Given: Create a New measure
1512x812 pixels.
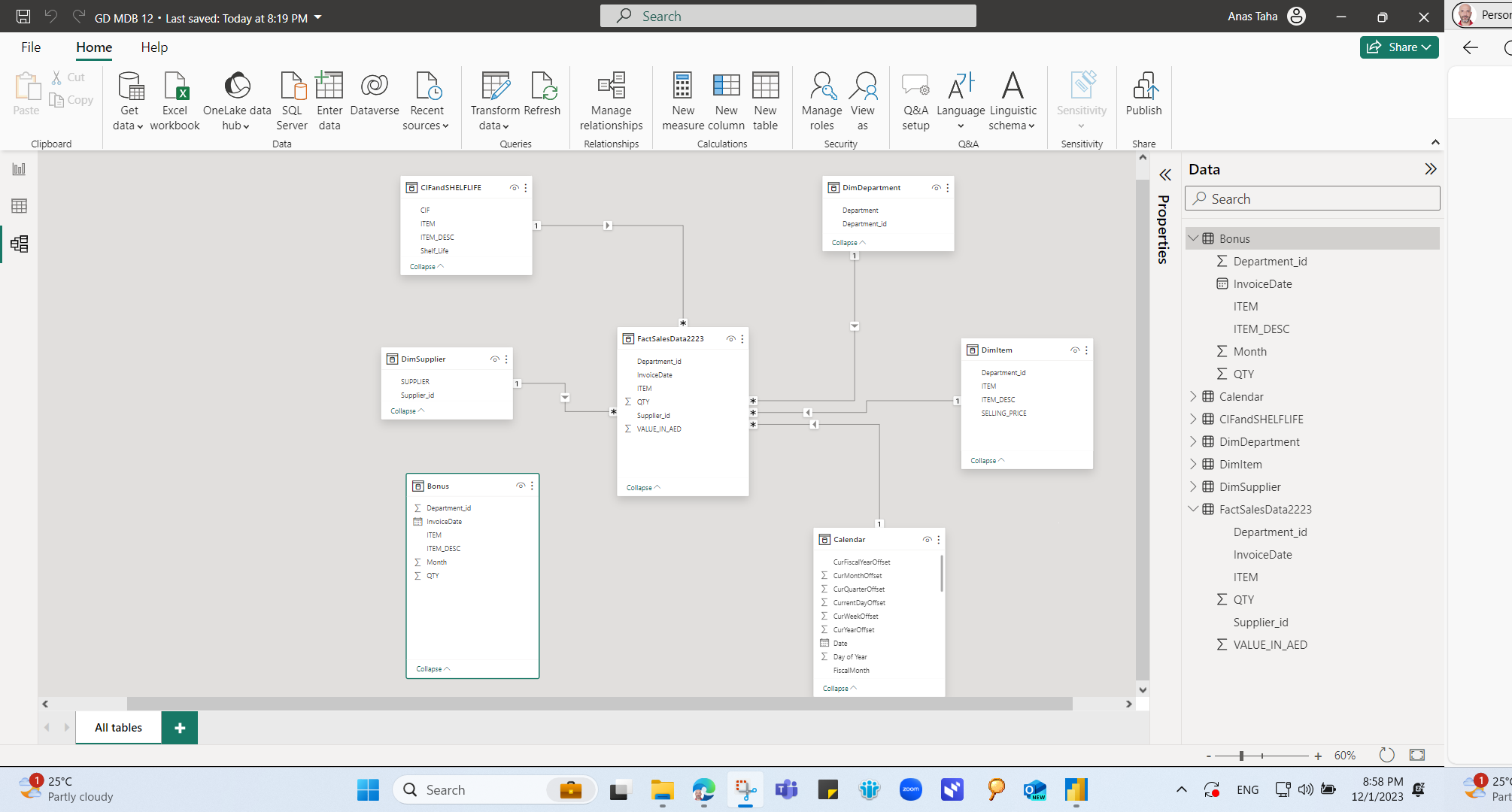Looking at the screenshot, I should [683, 101].
